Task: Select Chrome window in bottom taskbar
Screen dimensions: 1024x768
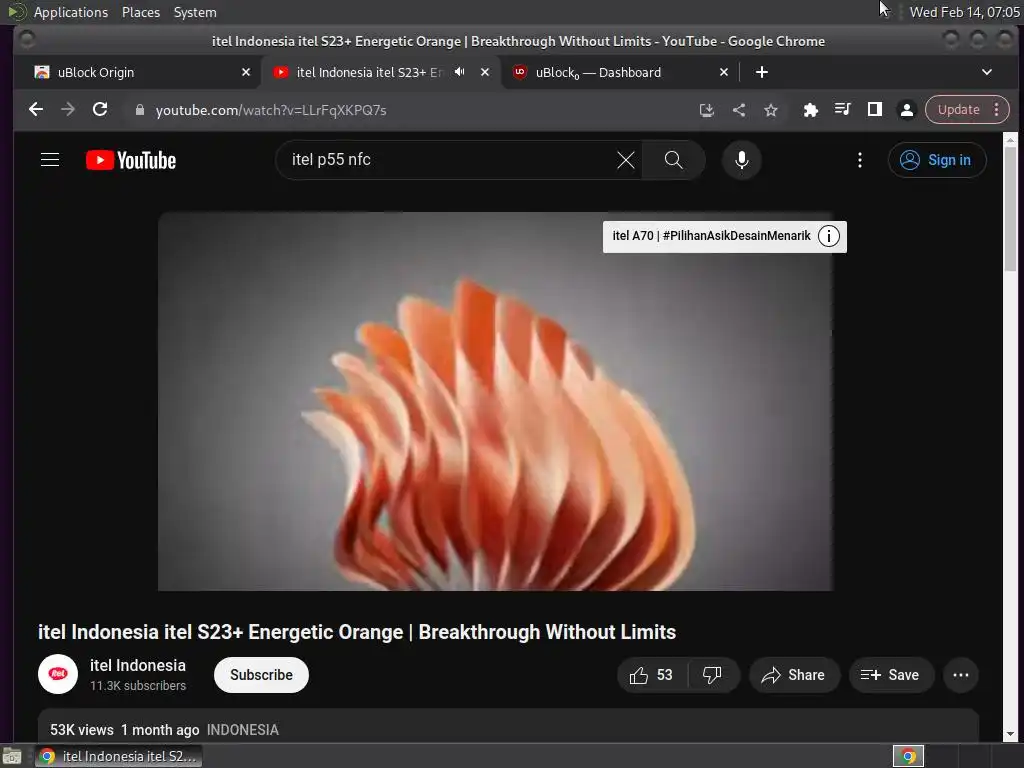Action: pyautogui.click(x=118, y=756)
